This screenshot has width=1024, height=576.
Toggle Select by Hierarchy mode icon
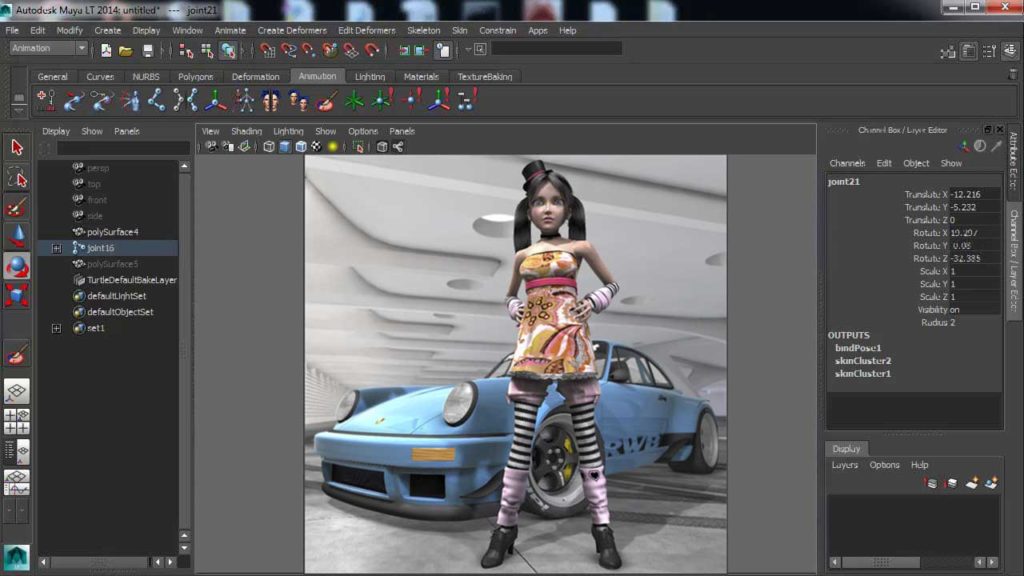[186, 50]
